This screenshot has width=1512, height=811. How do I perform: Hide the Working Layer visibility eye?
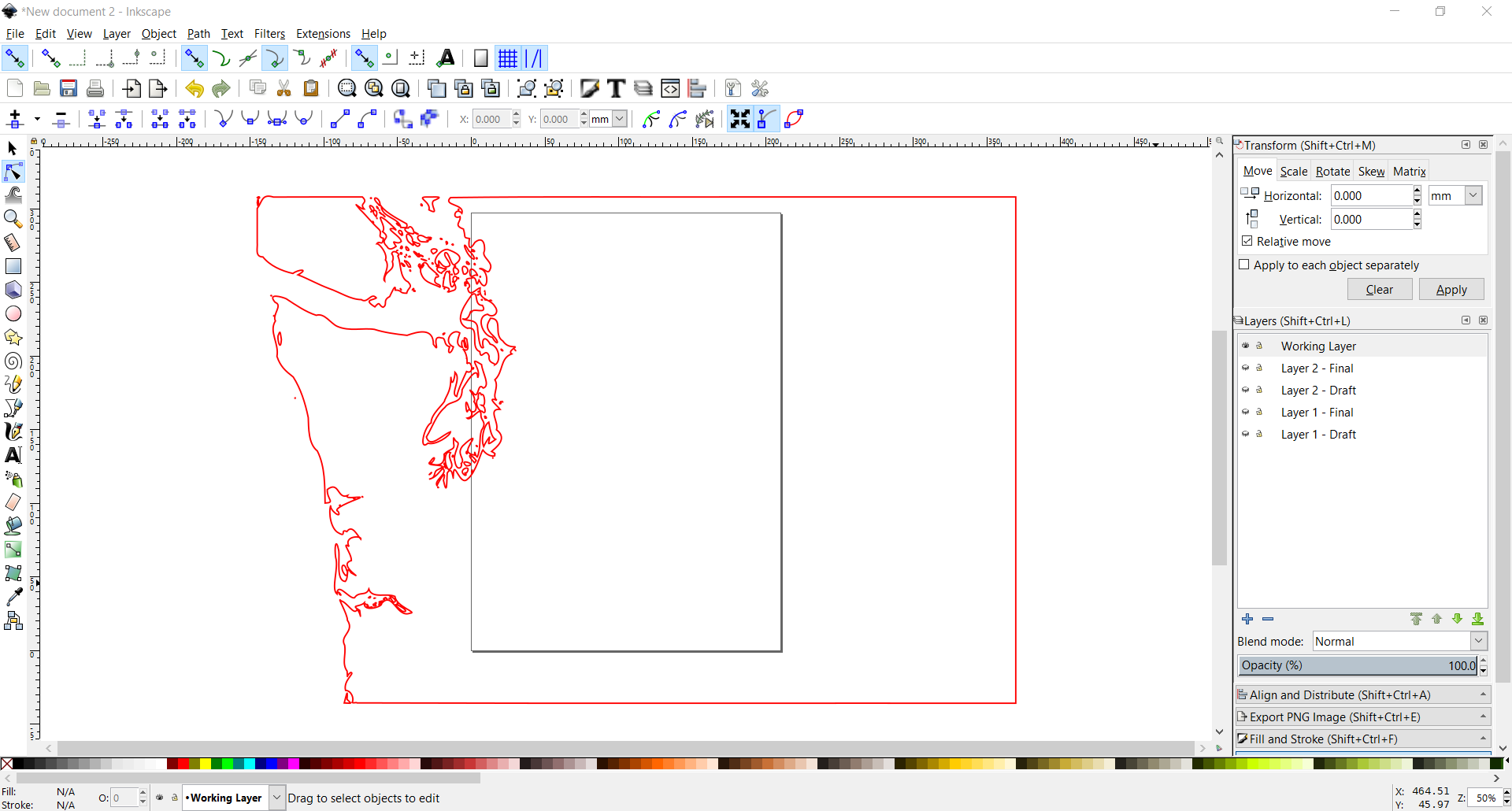point(1245,345)
